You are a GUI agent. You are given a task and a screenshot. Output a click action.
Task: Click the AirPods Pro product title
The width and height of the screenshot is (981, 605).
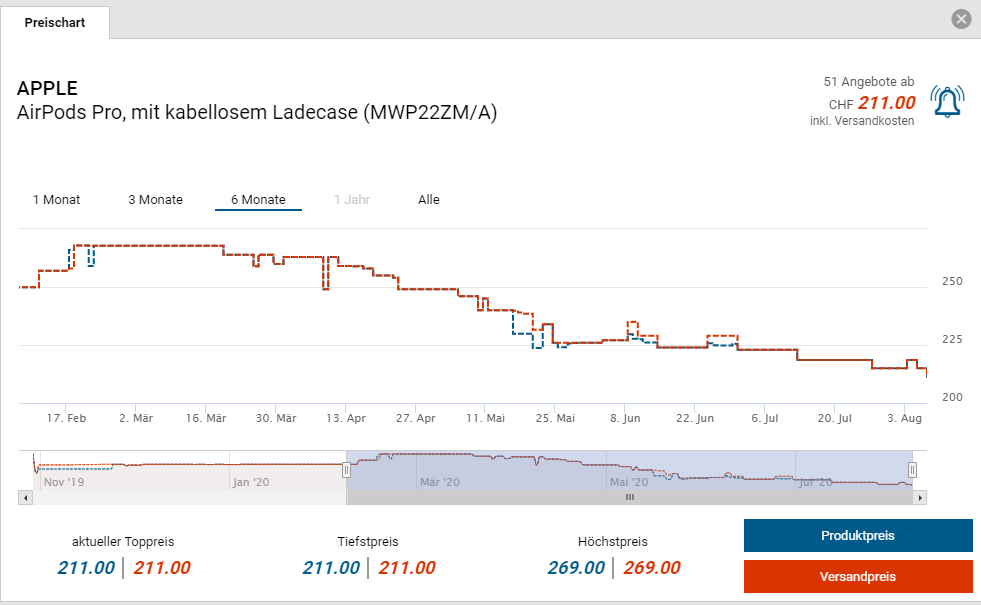[257, 113]
